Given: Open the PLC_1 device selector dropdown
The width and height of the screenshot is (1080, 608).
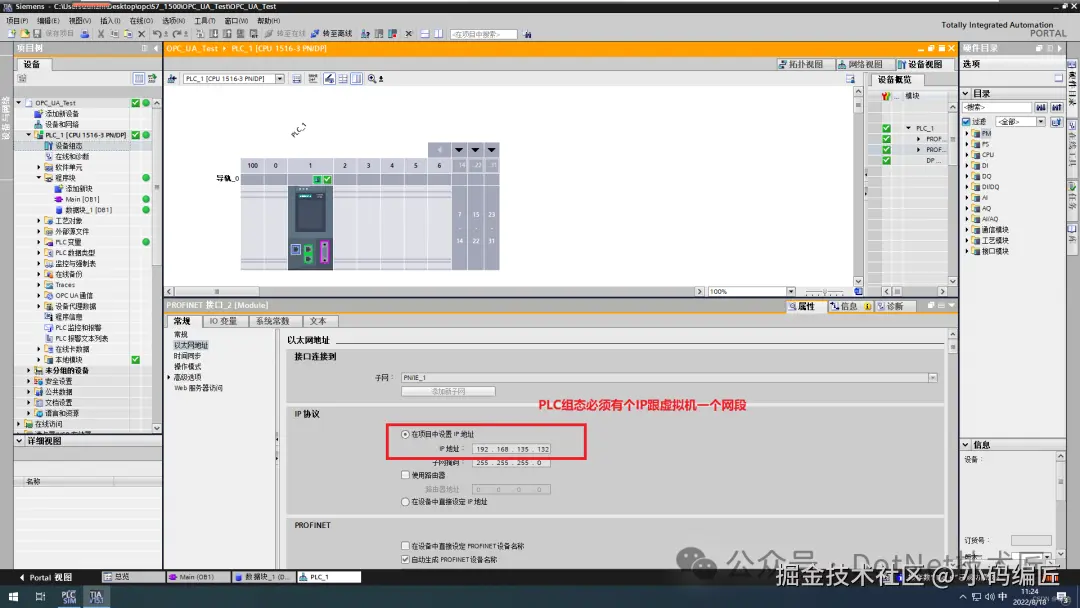Looking at the screenshot, I should tap(280, 78).
